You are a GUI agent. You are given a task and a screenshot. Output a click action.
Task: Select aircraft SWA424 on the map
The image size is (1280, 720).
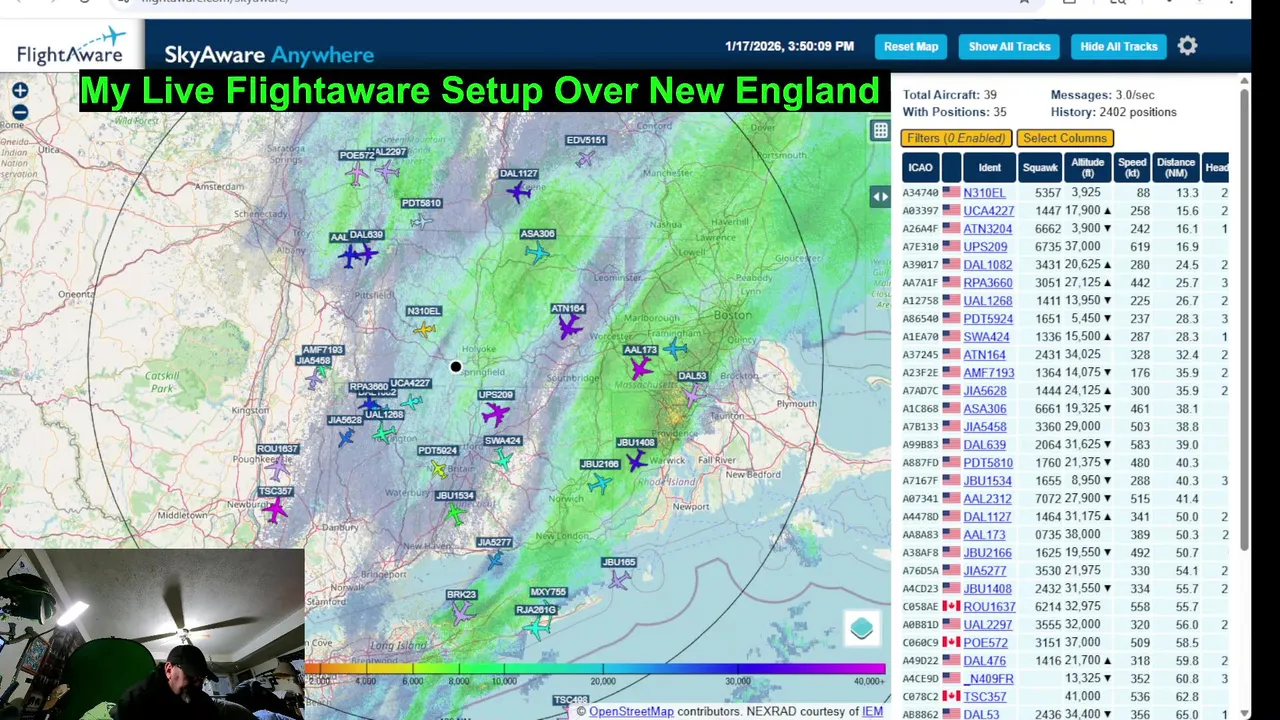(502, 459)
